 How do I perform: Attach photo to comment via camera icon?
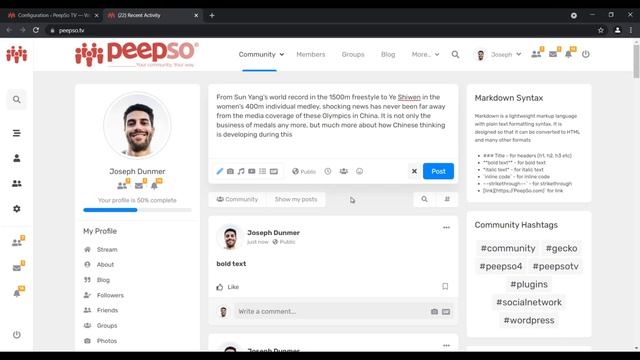pos(434,312)
